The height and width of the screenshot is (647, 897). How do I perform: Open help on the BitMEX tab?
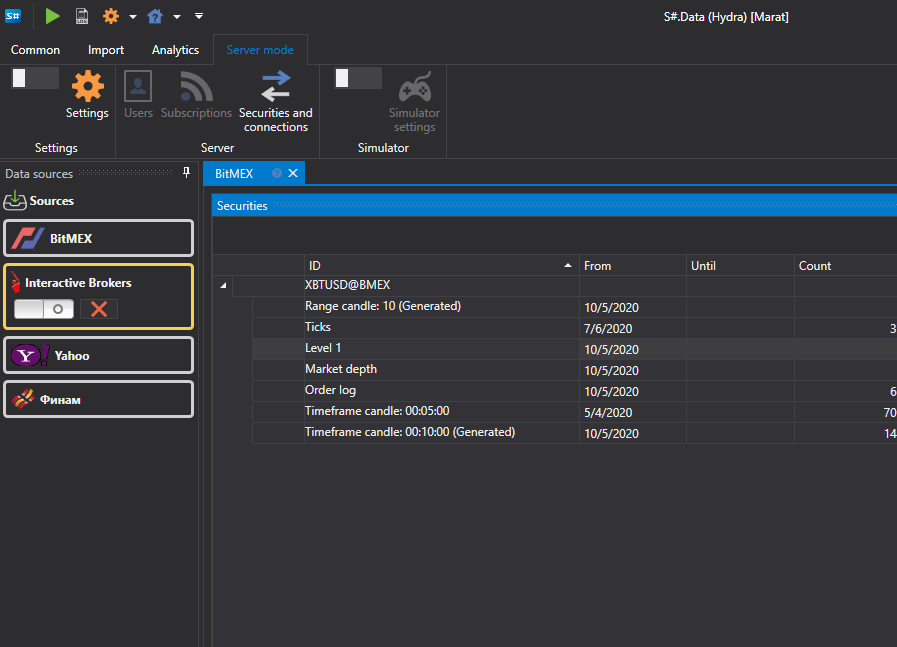[277, 173]
